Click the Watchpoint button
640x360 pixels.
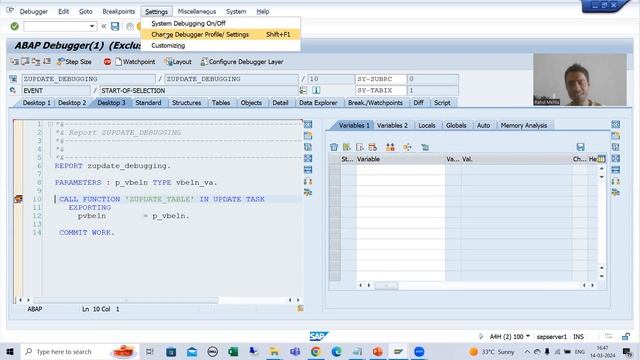(x=135, y=62)
